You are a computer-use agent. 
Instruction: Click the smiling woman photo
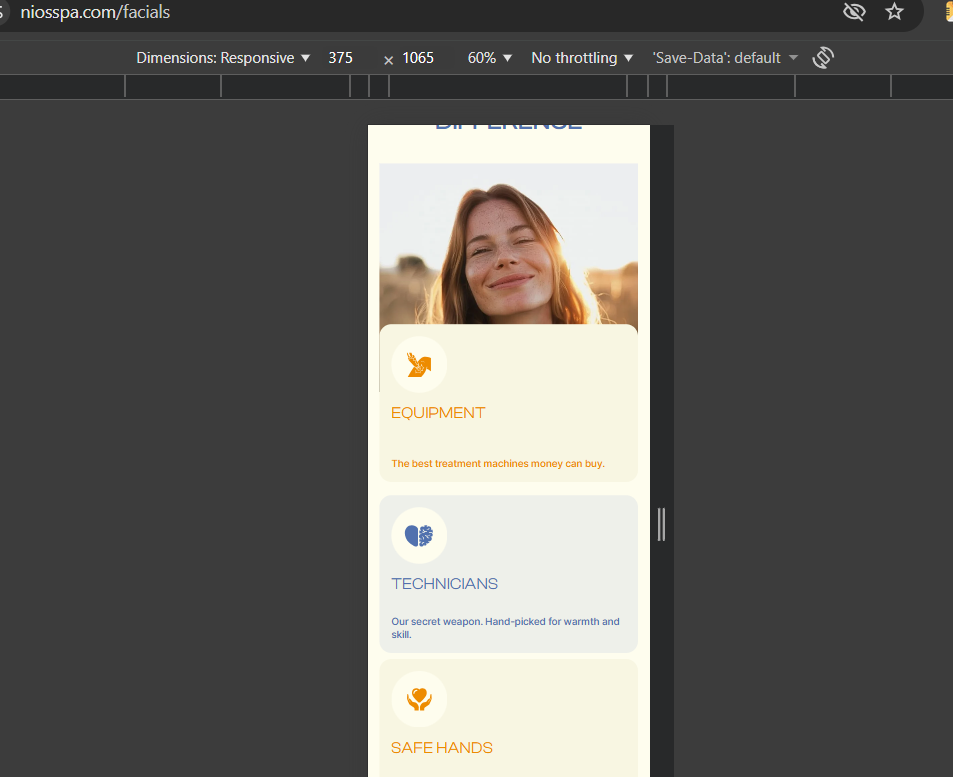508,244
